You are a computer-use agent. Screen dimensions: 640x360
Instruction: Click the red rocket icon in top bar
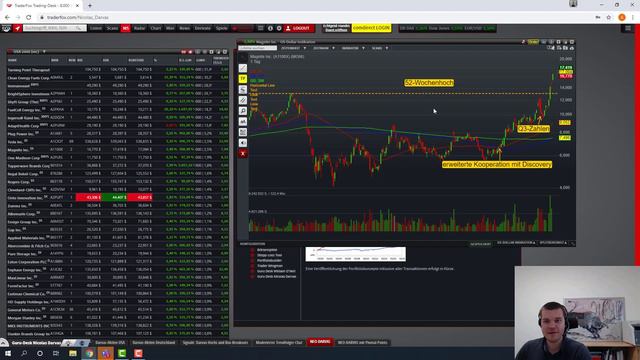point(17,28)
